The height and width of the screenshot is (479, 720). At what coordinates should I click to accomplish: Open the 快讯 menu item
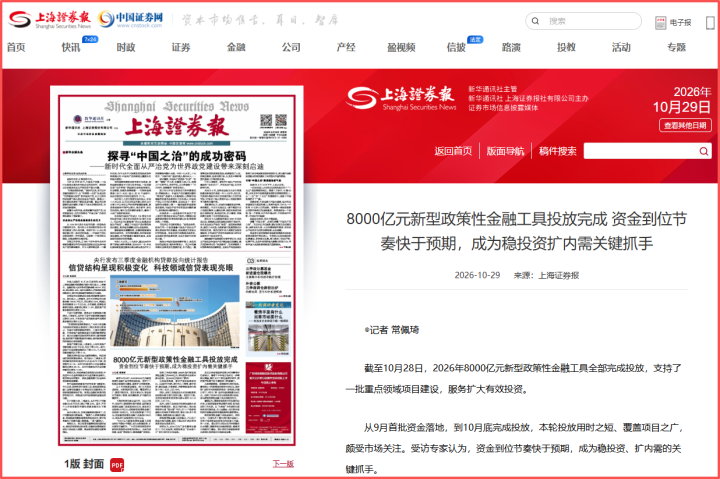pyautogui.click(x=71, y=47)
